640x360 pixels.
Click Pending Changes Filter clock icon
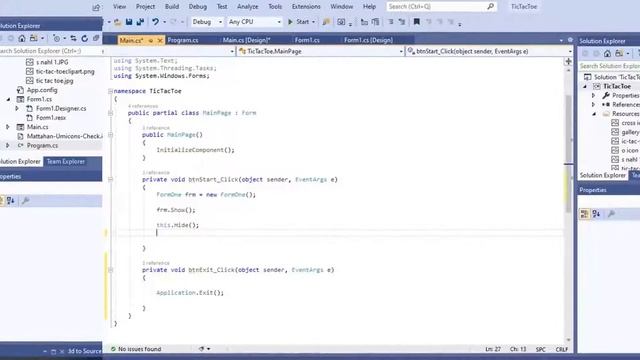coord(57,38)
